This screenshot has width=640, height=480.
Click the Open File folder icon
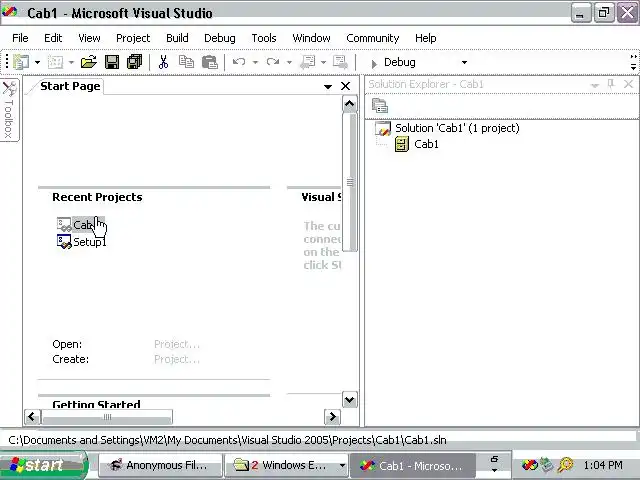(89, 62)
